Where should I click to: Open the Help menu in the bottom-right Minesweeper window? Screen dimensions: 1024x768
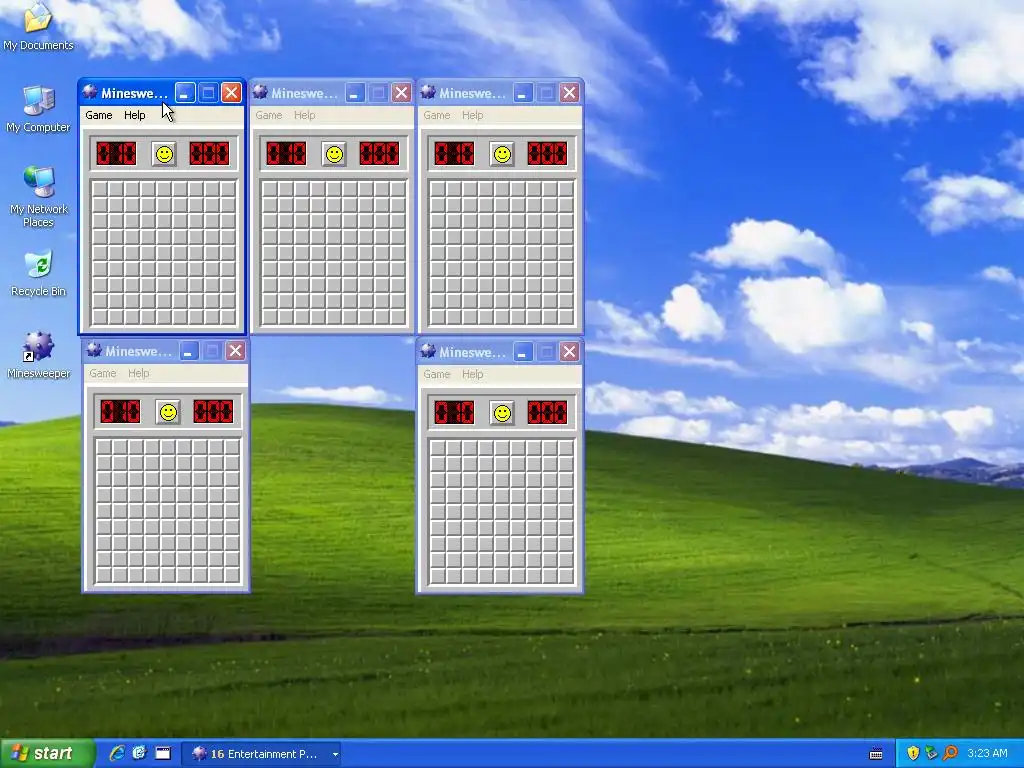(x=472, y=374)
